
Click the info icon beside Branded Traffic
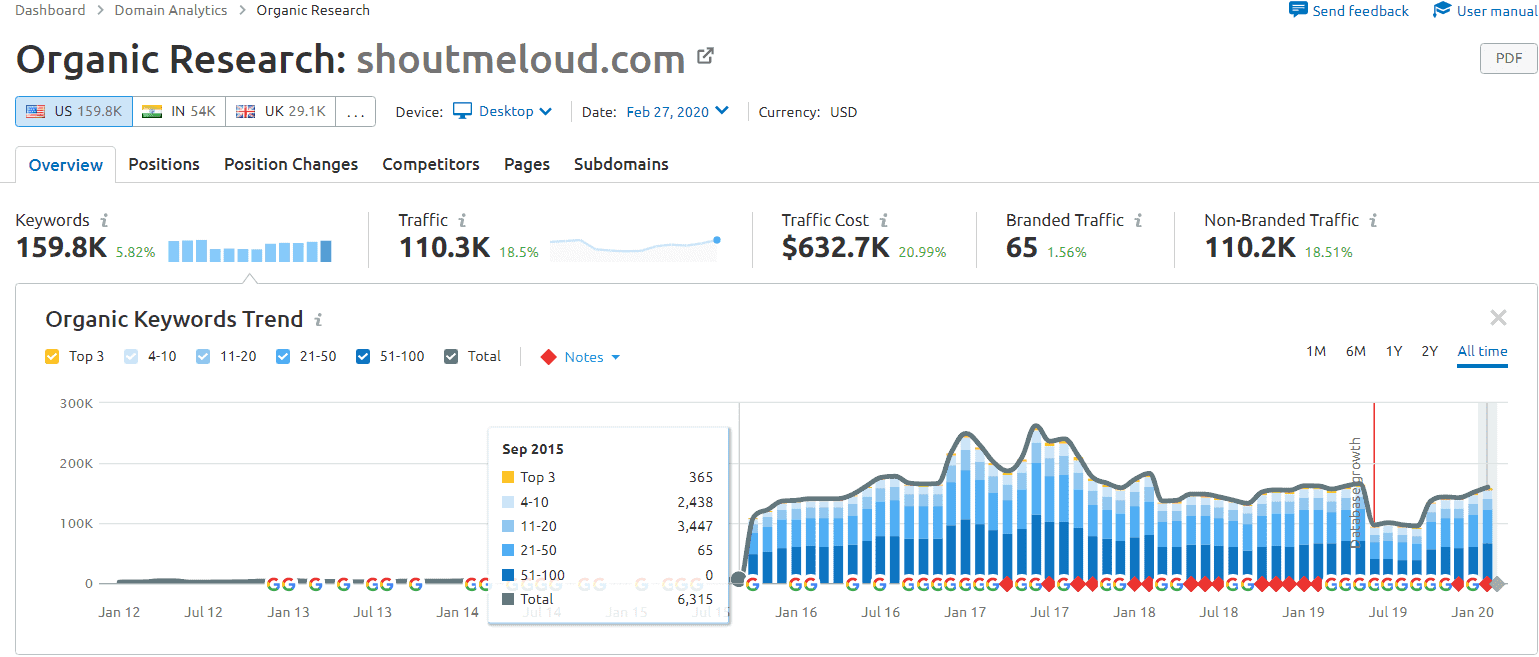[1139, 220]
